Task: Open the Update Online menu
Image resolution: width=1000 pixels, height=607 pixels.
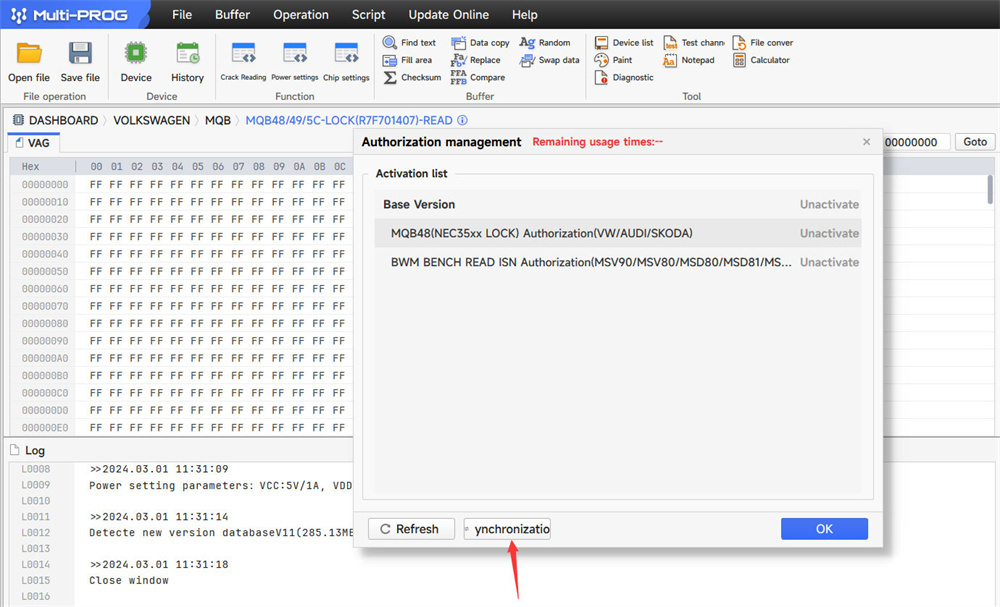Action: 448,15
